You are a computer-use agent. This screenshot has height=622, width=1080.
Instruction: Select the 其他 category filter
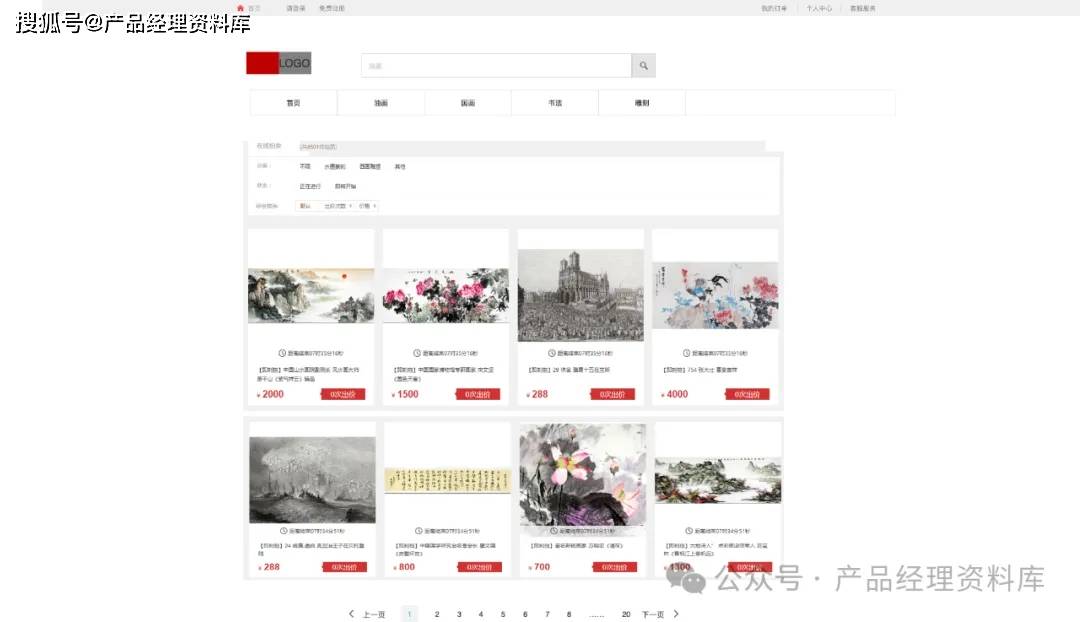point(400,167)
